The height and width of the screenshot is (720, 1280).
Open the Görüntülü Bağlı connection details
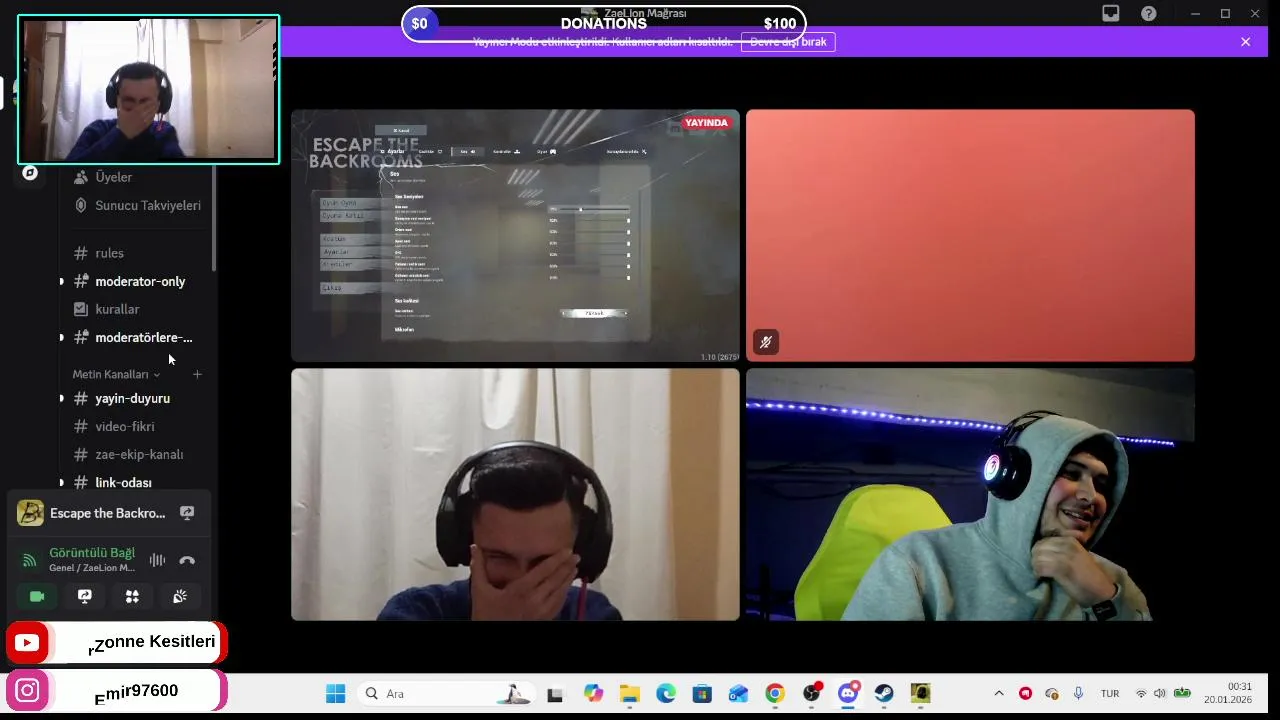pos(92,553)
